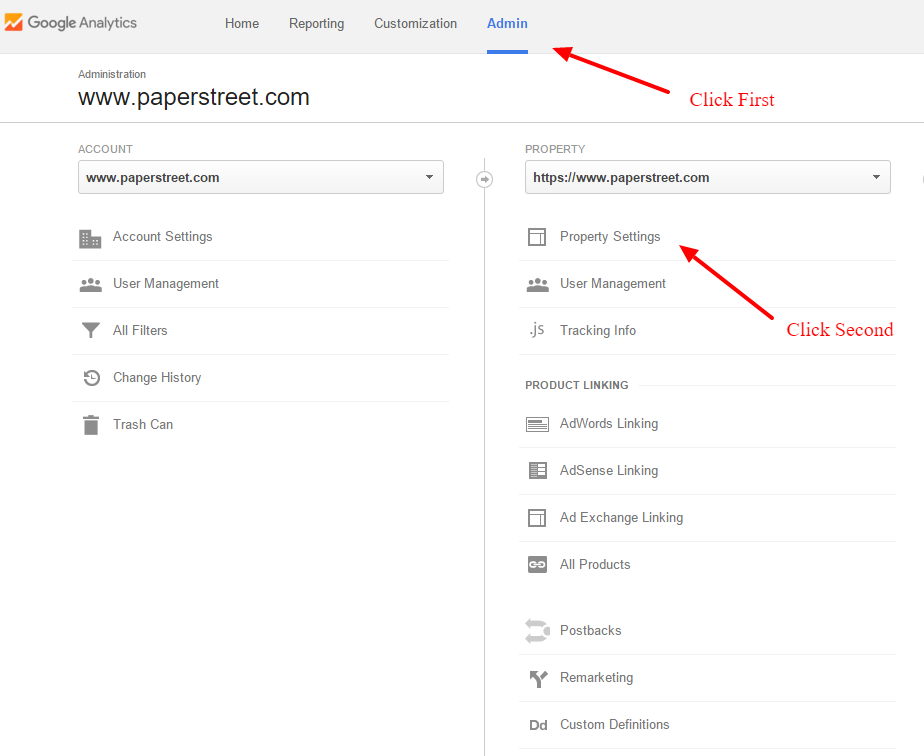
Task: Open the Postbacks link
Action: [x=590, y=630]
